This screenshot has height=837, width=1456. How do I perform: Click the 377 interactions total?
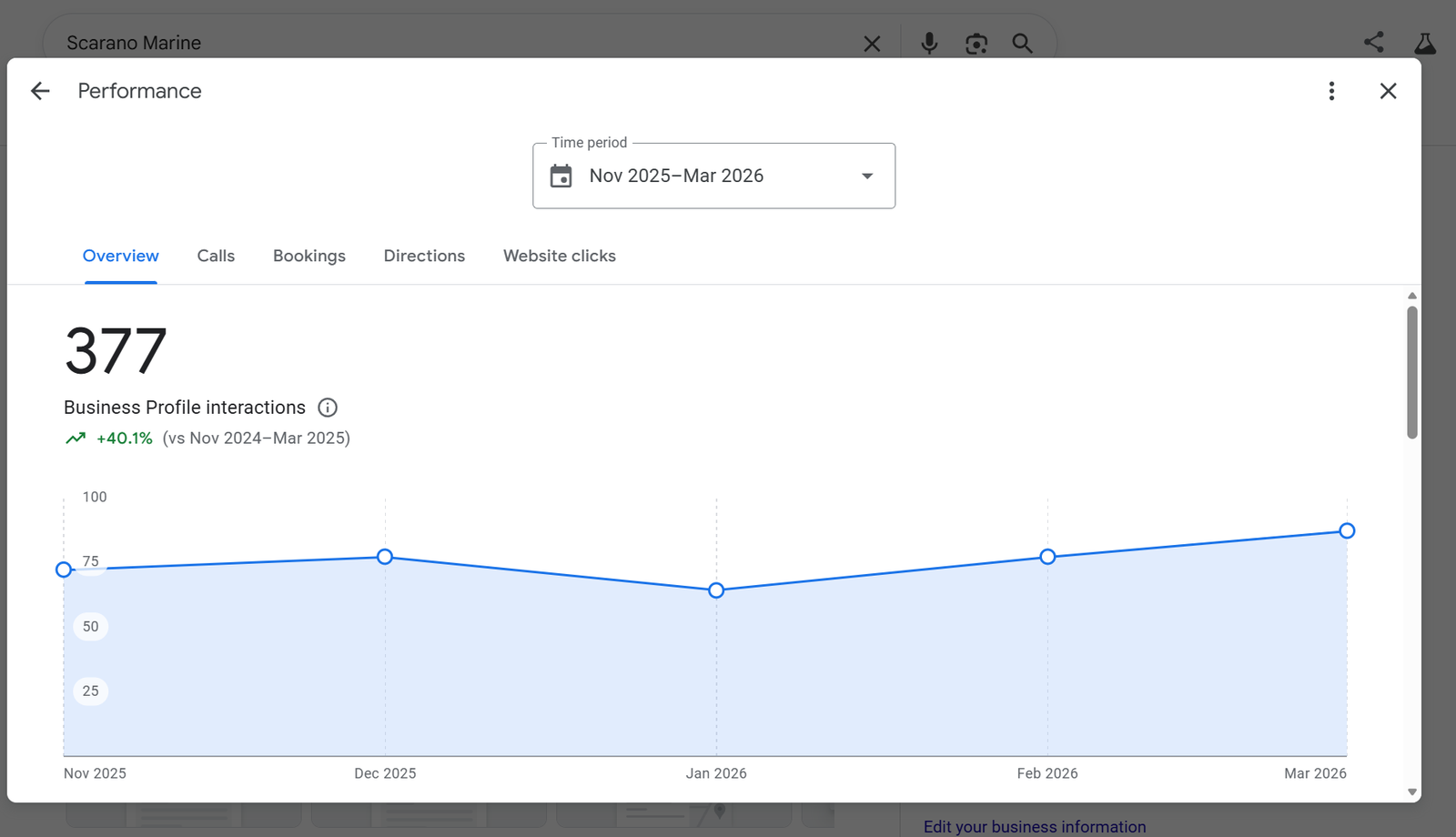(116, 351)
